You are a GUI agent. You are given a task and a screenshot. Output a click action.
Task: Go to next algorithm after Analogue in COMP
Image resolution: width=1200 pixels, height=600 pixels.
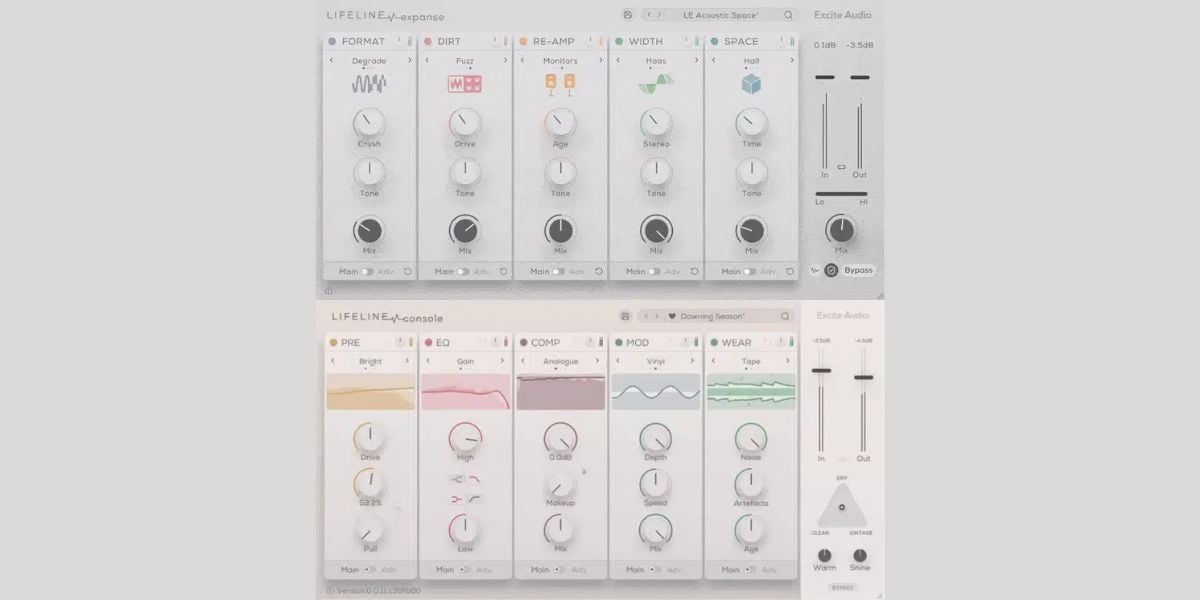(x=599, y=361)
